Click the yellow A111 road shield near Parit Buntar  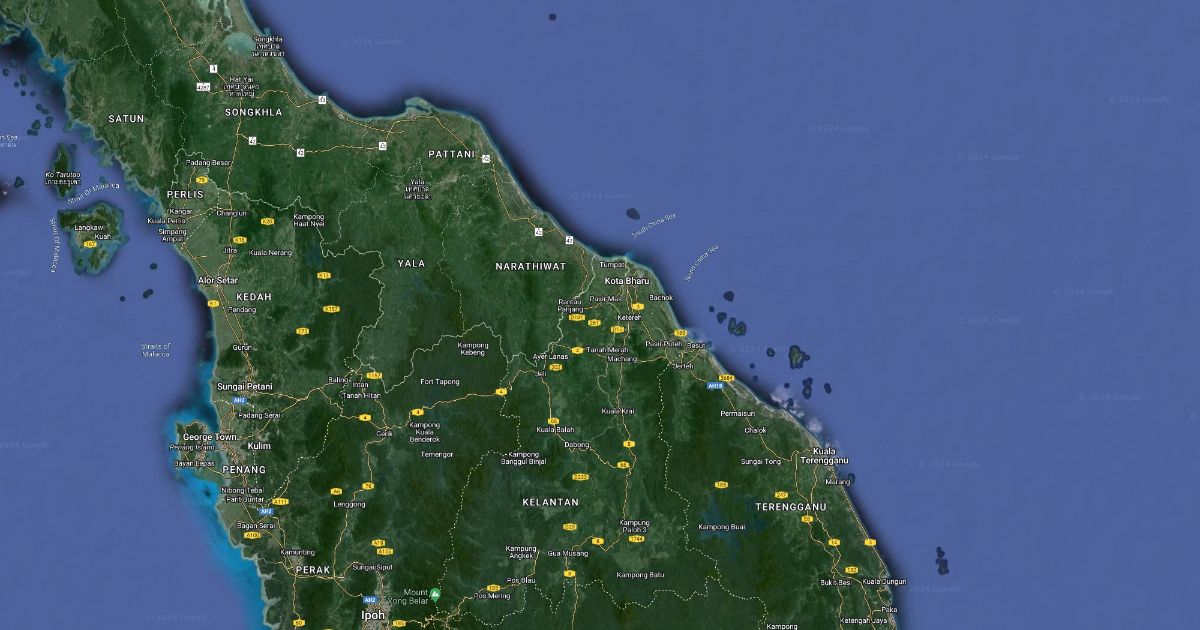[280, 501]
